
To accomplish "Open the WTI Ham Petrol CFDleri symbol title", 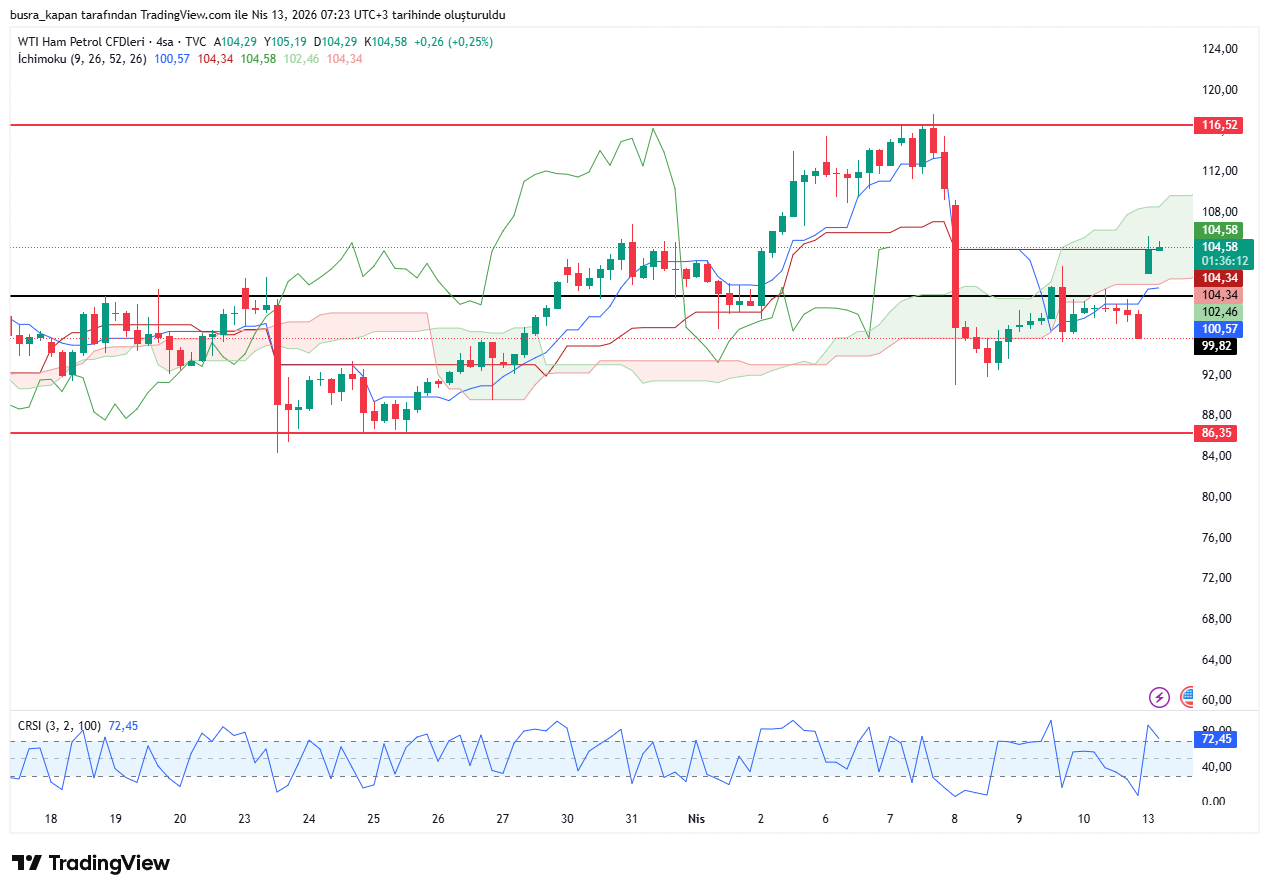I will tap(80, 42).
